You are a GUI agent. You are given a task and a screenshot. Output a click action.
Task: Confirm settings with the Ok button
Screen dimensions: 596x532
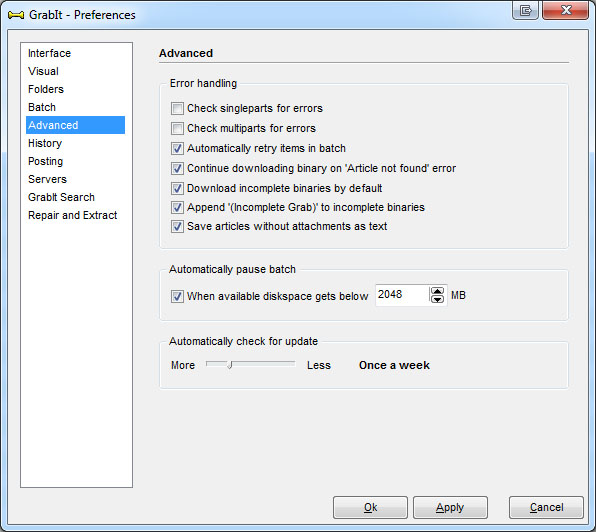(370, 507)
